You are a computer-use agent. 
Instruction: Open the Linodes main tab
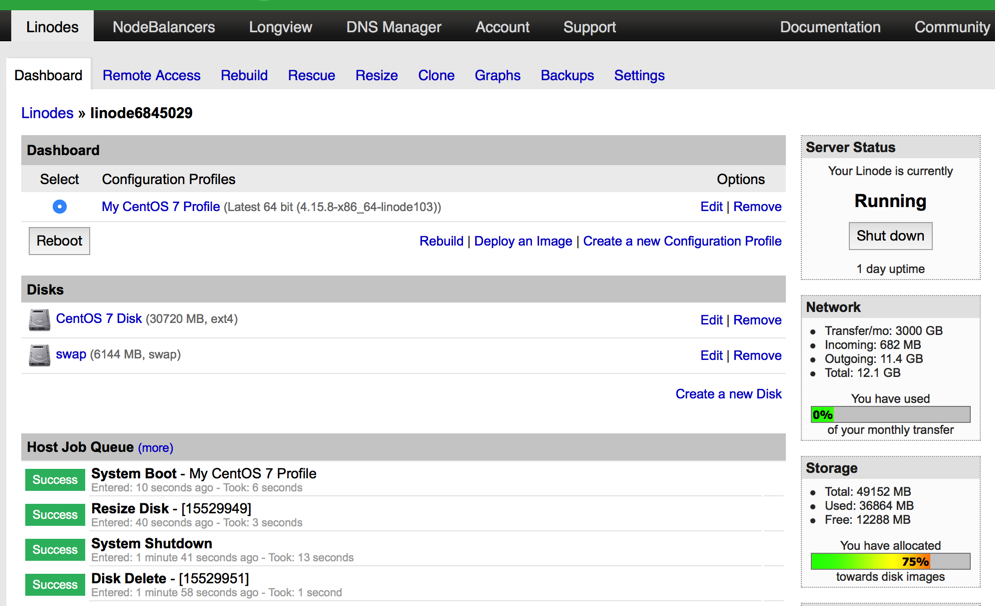(52, 27)
